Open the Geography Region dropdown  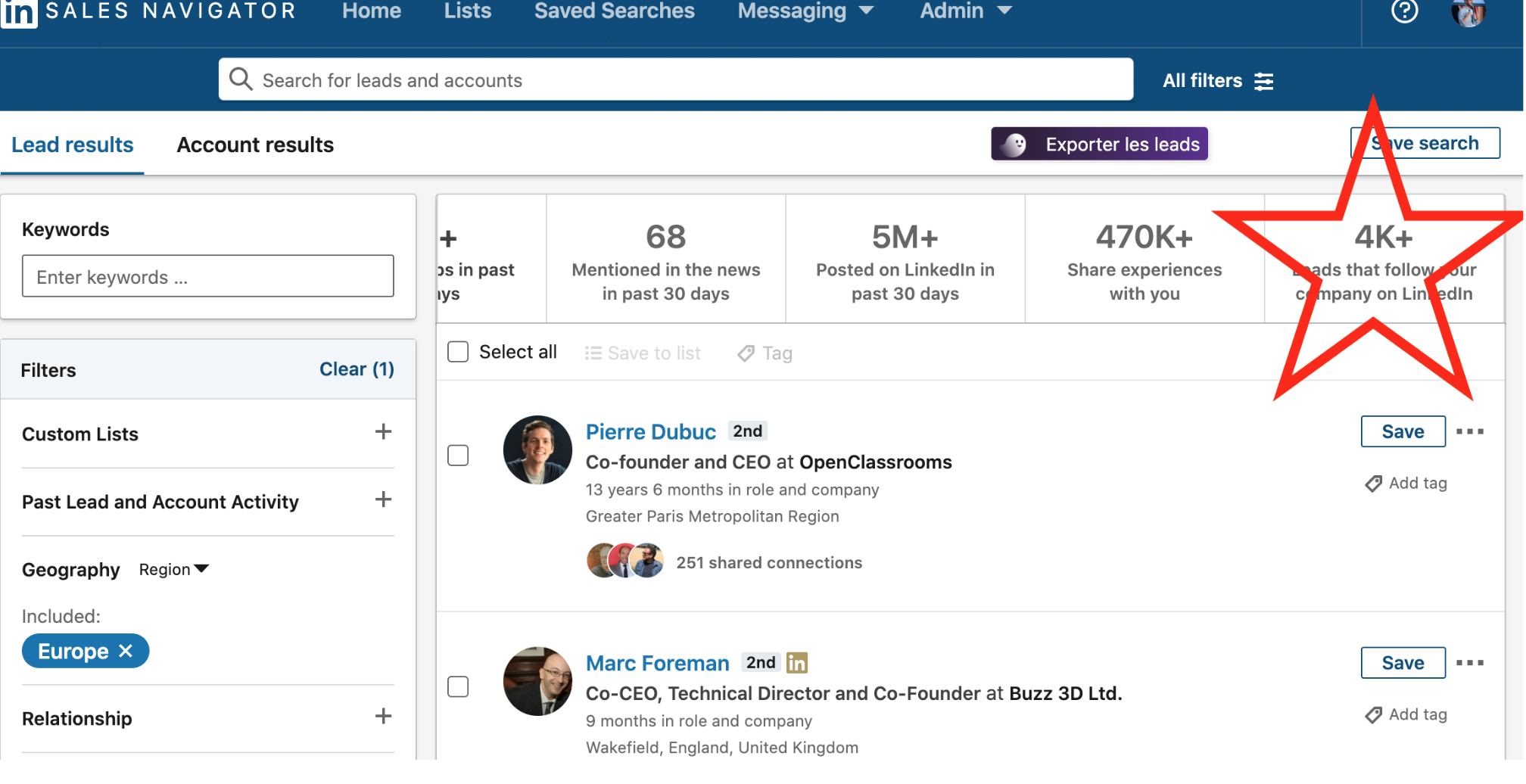173,570
